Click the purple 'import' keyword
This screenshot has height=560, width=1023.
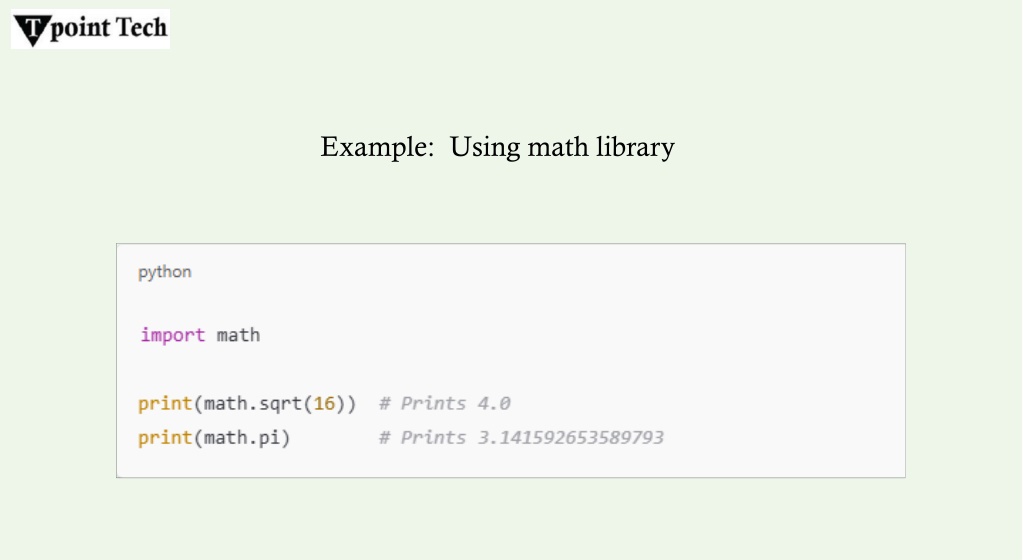[x=172, y=335]
